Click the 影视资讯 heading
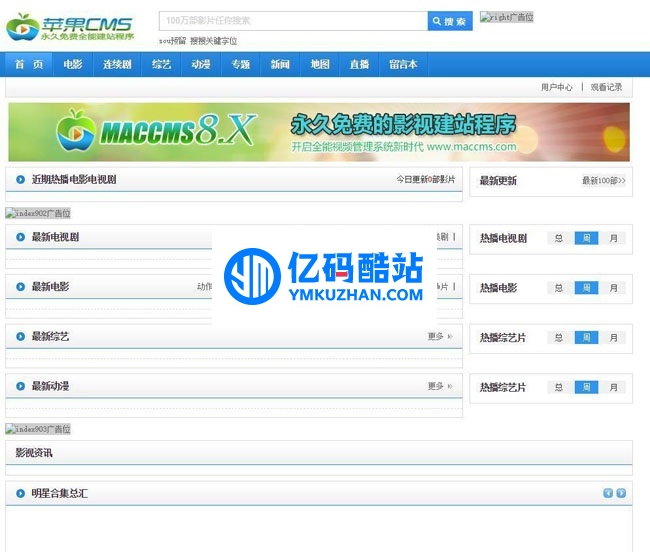Image resolution: width=650 pixels, height=552 pixels. [34, 453]
